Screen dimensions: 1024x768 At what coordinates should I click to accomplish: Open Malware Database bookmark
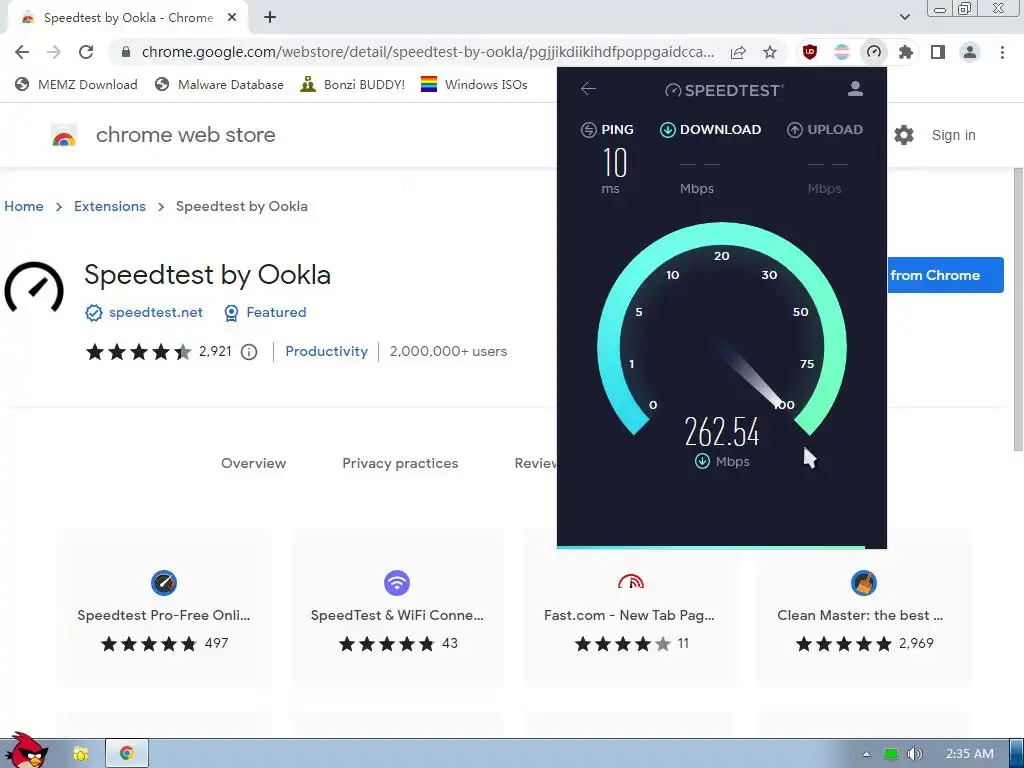coord(219,85)
